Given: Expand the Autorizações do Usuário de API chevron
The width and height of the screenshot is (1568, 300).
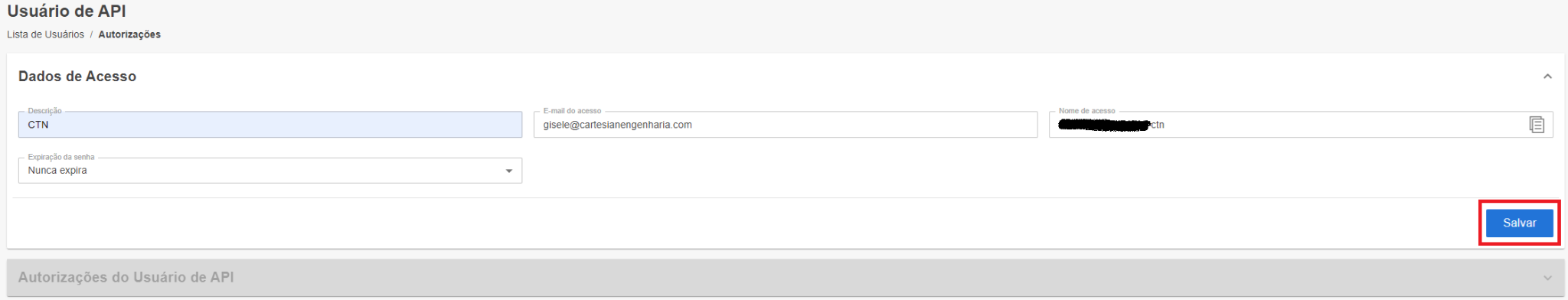Looking at the screenshot, I should pos(1547,278).
